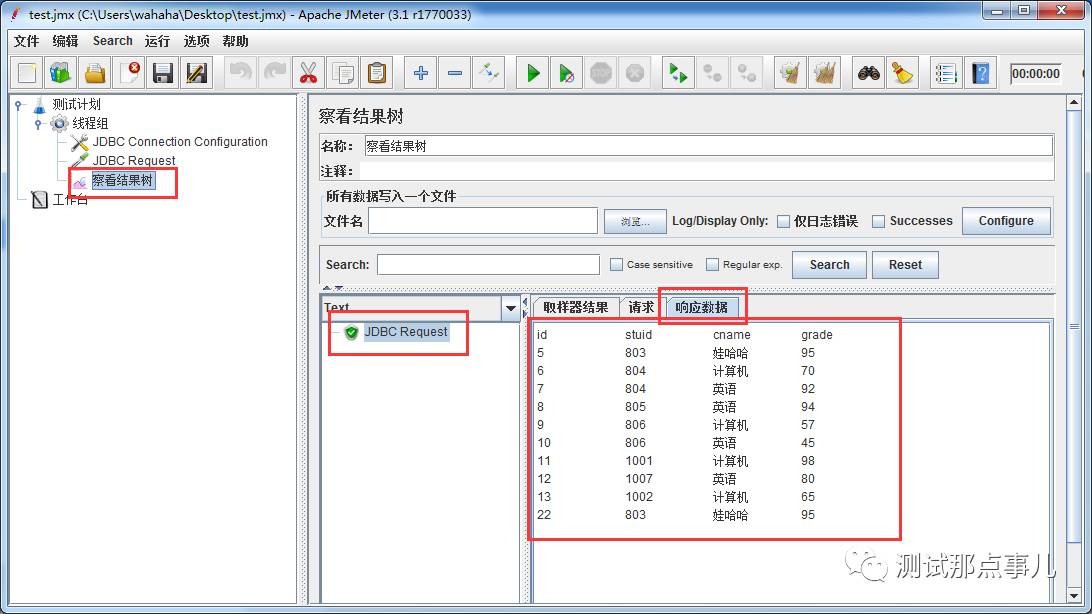Switch to the 取样器结果 tab
This screenshot has width=1092, height=614.
pyautogui.click(x=576, y=307)
